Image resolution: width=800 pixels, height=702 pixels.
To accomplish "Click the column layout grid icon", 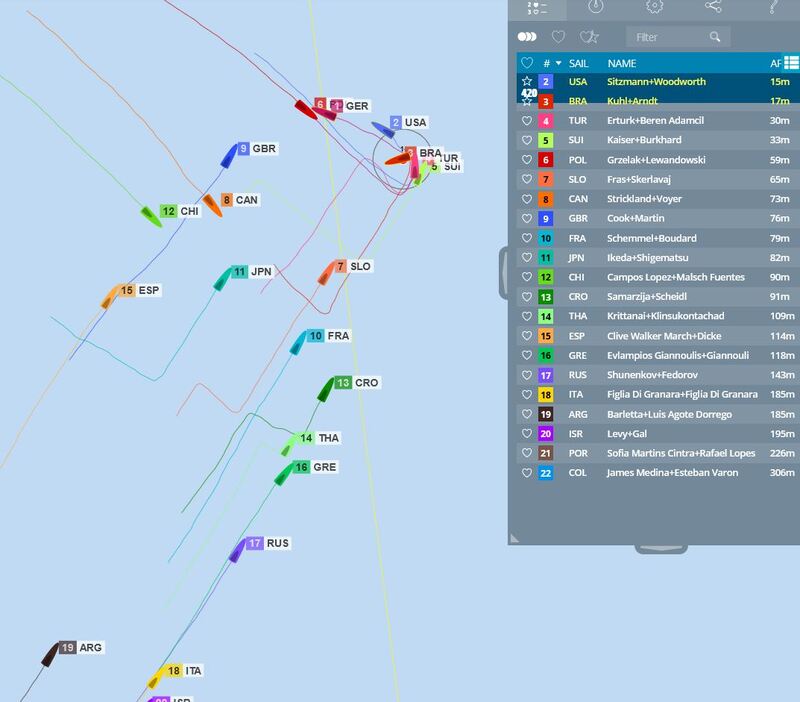I will pos(791,62).
